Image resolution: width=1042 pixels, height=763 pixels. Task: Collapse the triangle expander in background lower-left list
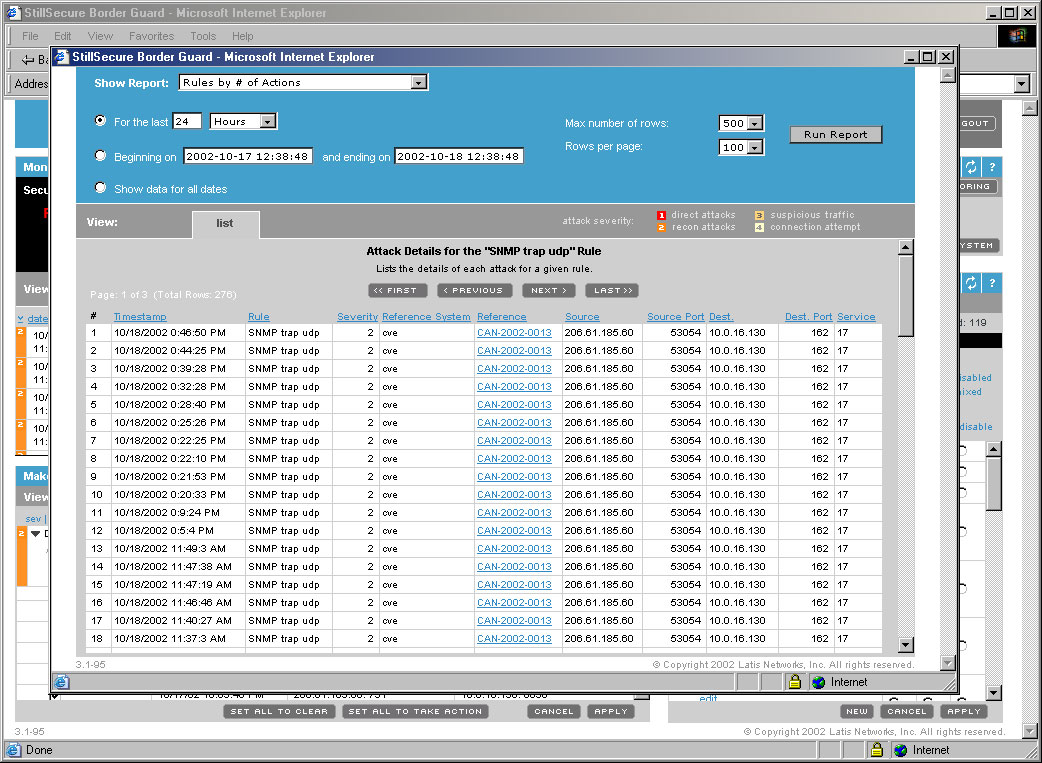coord(35,534)
